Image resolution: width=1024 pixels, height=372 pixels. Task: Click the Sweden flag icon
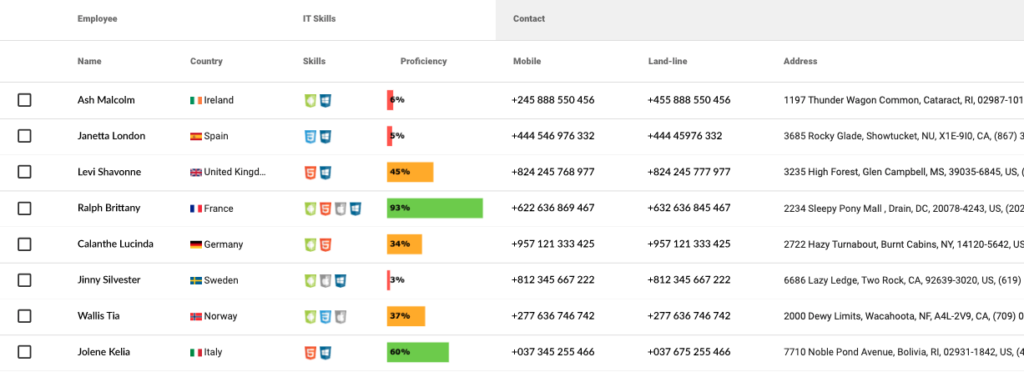196,281
